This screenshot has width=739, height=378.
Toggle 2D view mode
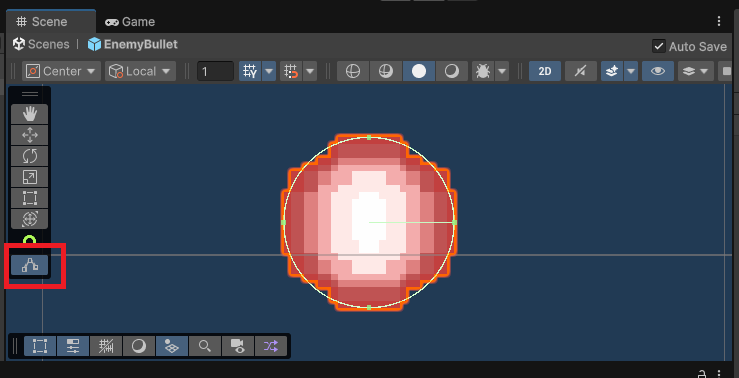tap(545, 71)
